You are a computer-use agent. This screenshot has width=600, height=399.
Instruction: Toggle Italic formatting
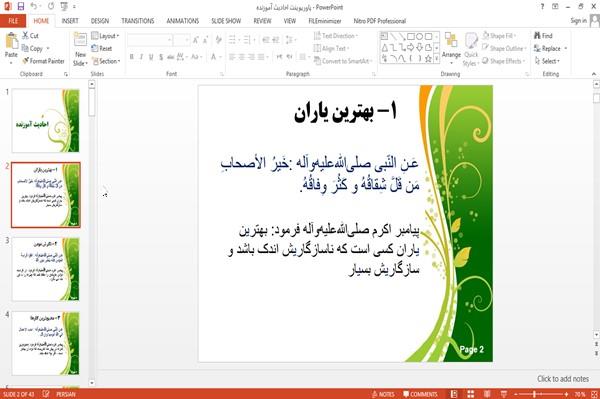[141, 57]
